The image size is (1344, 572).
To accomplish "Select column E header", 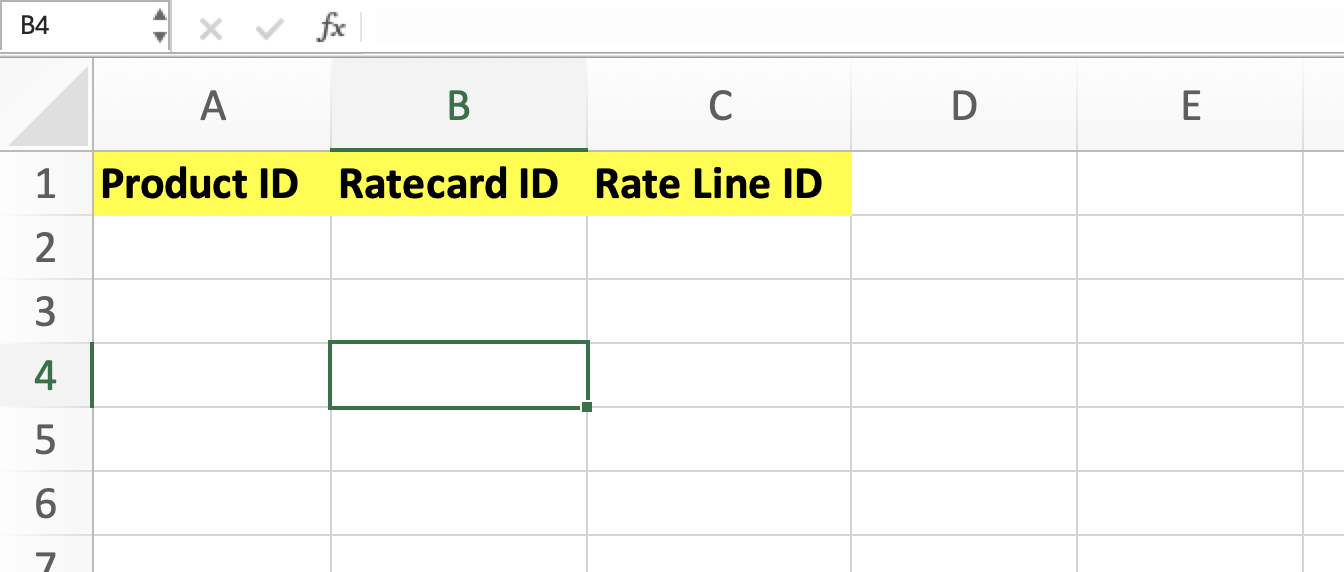I will pyautogui.click(x=1190, y=106).
